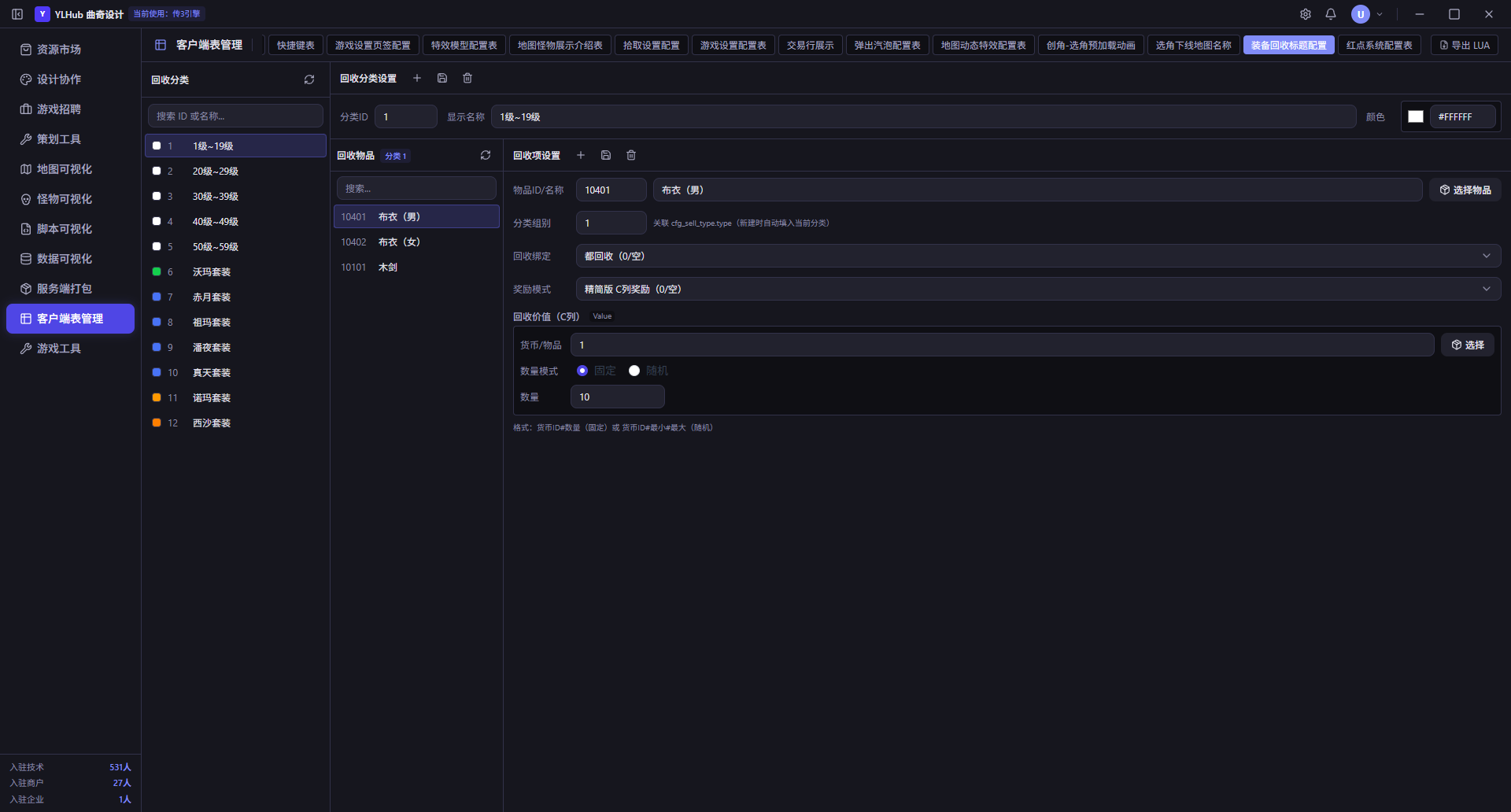
Task: Add a new 回收项 with plus icon
Action: tap(581, 155)
